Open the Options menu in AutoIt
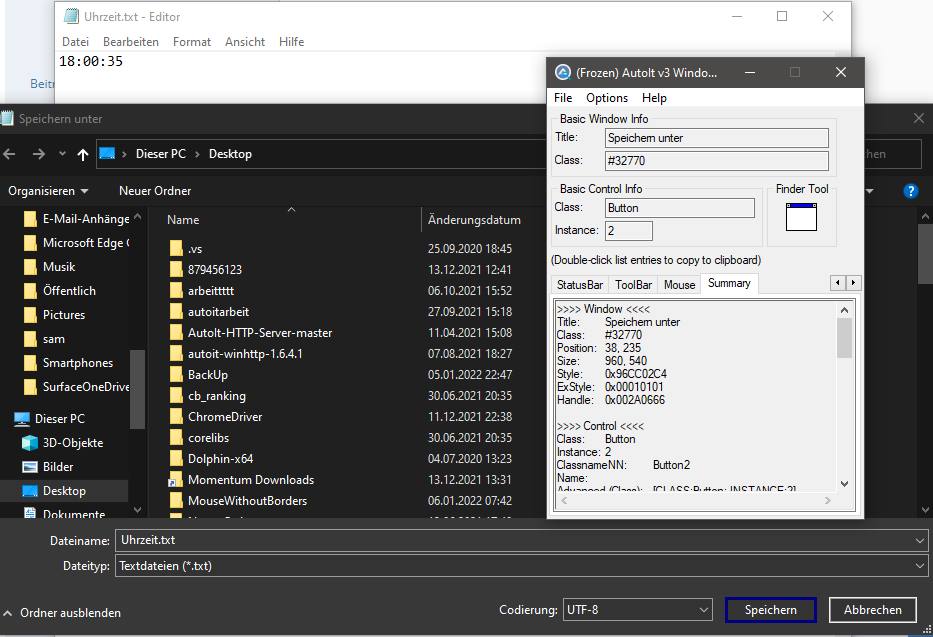The height and width of the screenshot is (637, 933). pyautogui.click(x=607, y=98)
